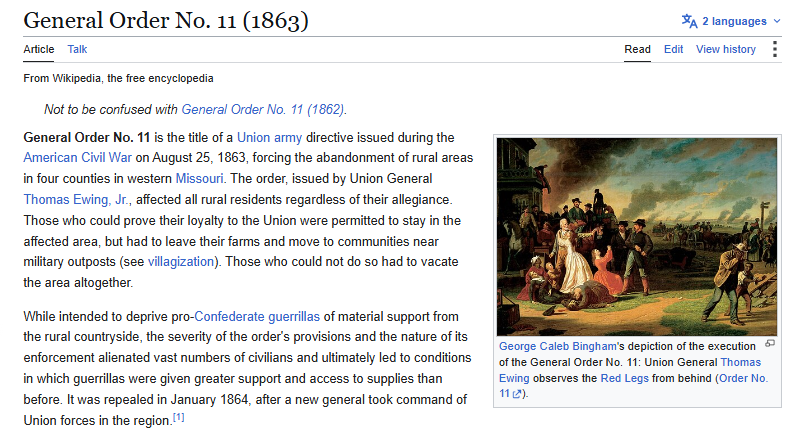Open the Confederate guerrillas link
The height and width of the screenshot is (439, 792).
pos(257,317)
